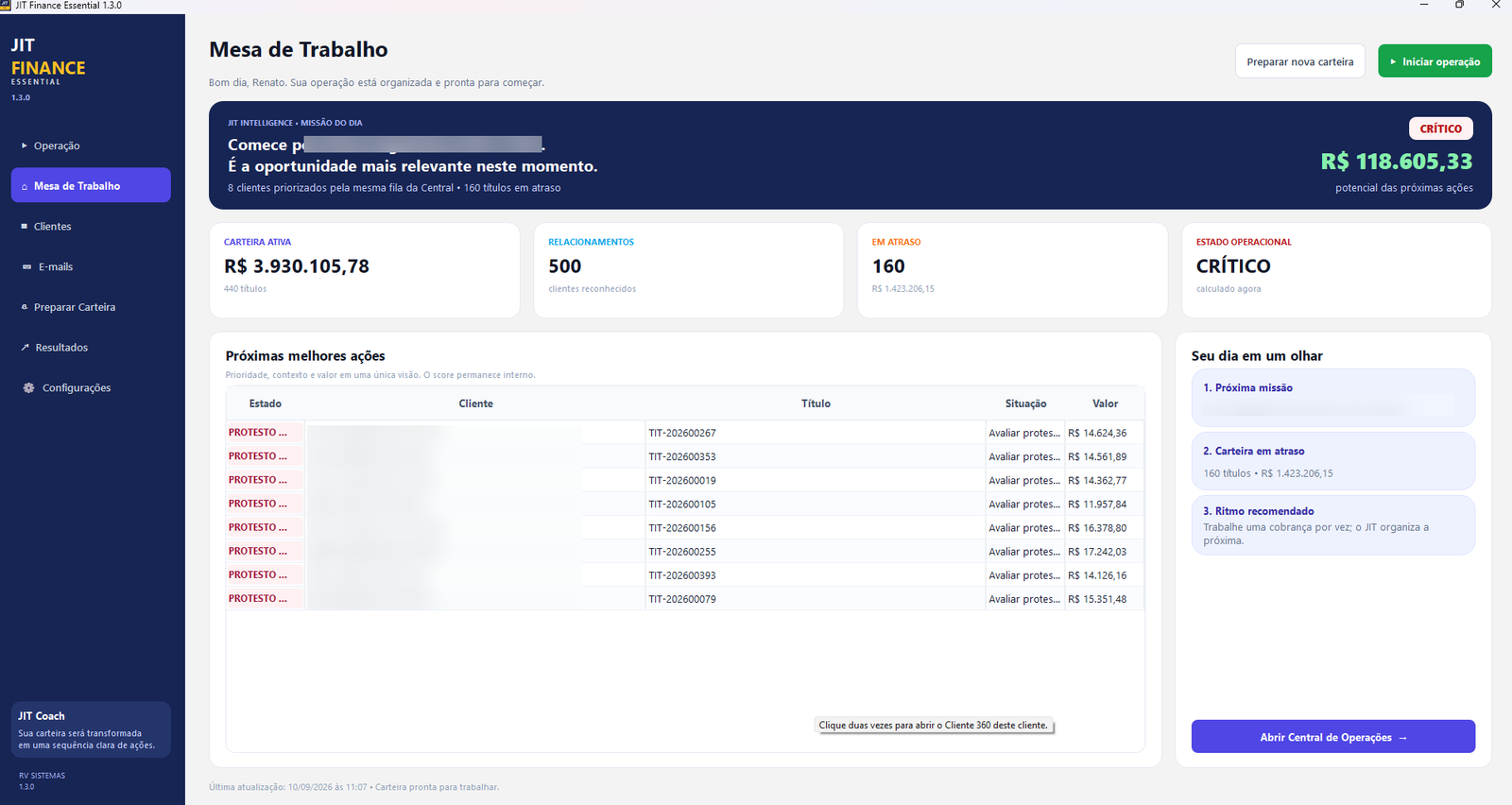Click the RV SISTEMAS footer label
The width and height of the screenshot is (1512, 805).
(42, 776)
